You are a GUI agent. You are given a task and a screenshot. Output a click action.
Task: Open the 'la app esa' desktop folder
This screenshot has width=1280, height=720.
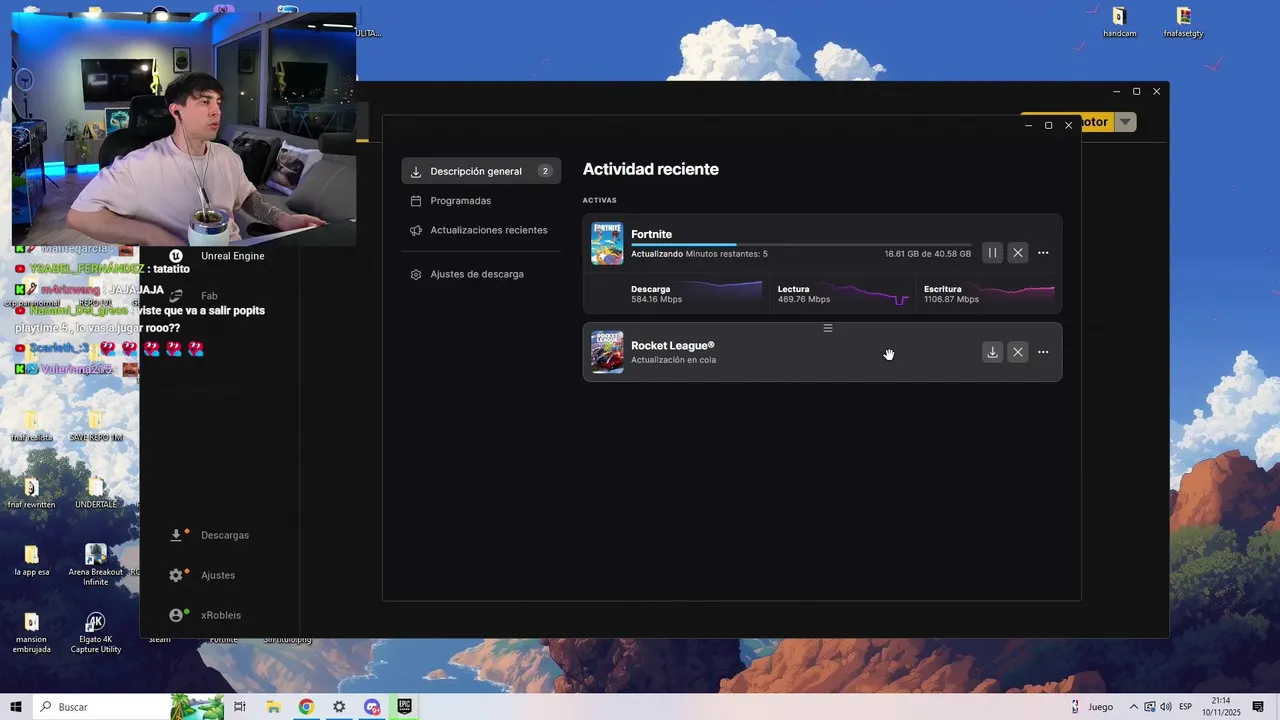[31, 560]
